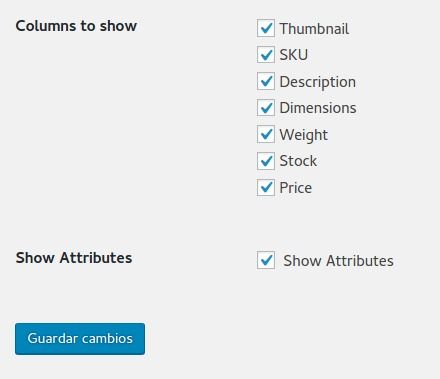This screenshot has width=440, height=379.
Task: Save settings with Guardar cambios button
Action: tap(80, 339)
